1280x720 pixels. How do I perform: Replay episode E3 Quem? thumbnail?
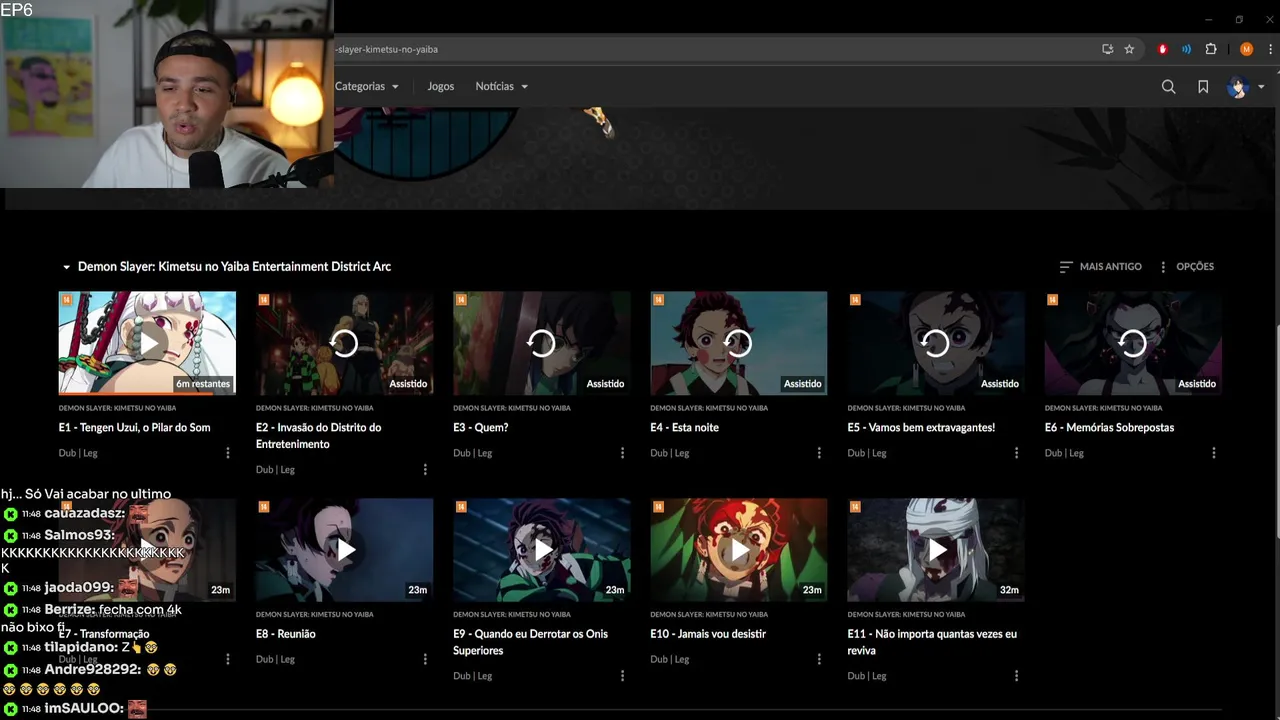click(541, 343)
